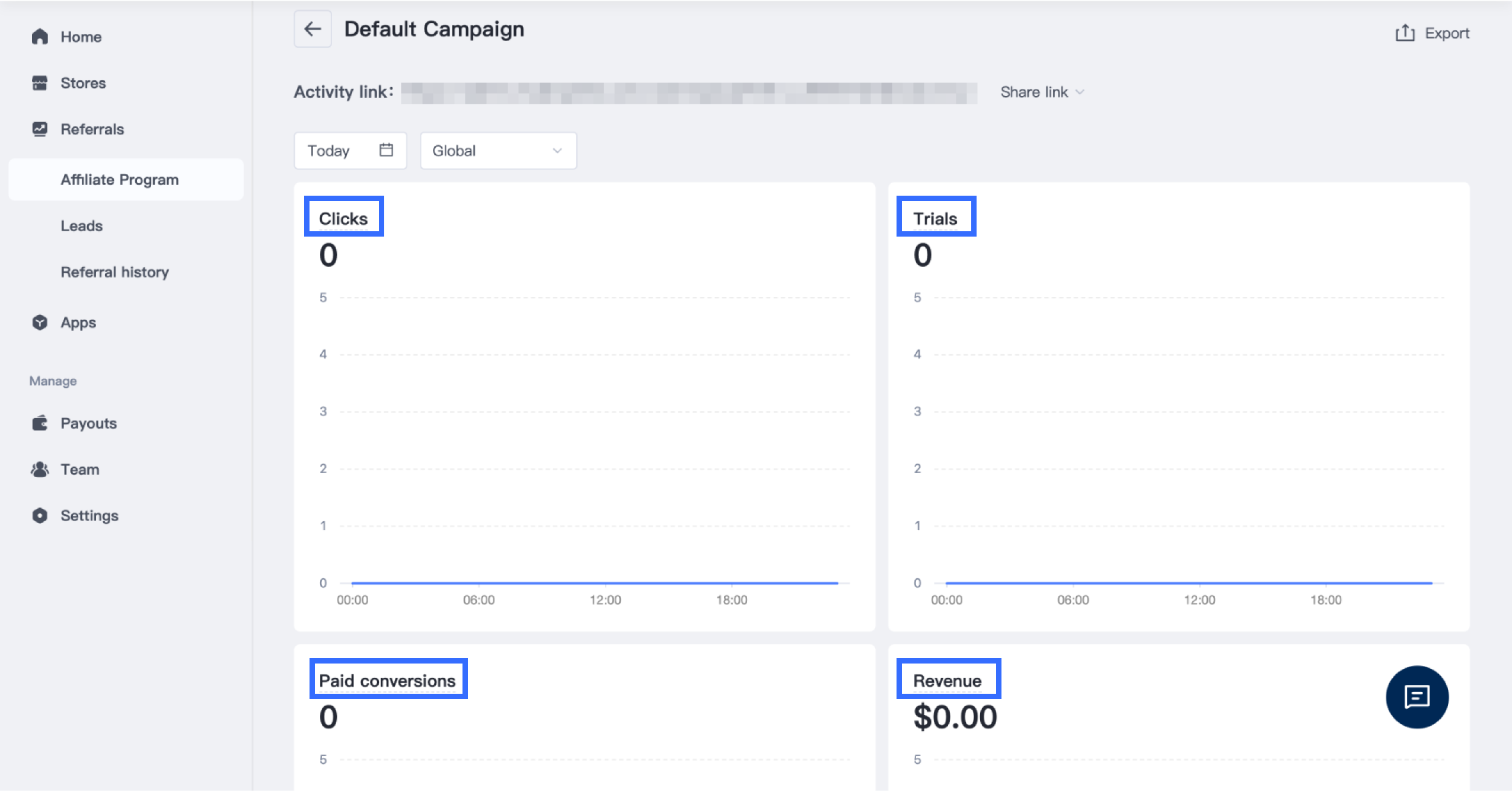Open the chat support bubble
This screenshot has height=791, width=1512.
[1417, 697]
